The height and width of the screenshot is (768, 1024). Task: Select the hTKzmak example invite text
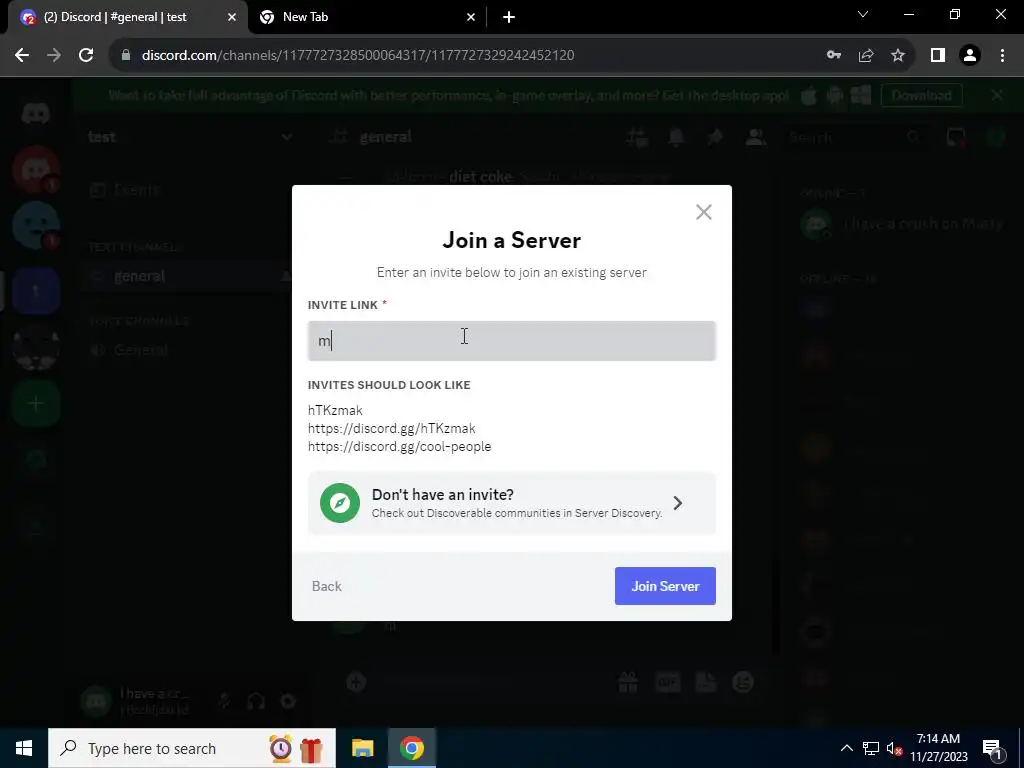(x=335, y=410)
